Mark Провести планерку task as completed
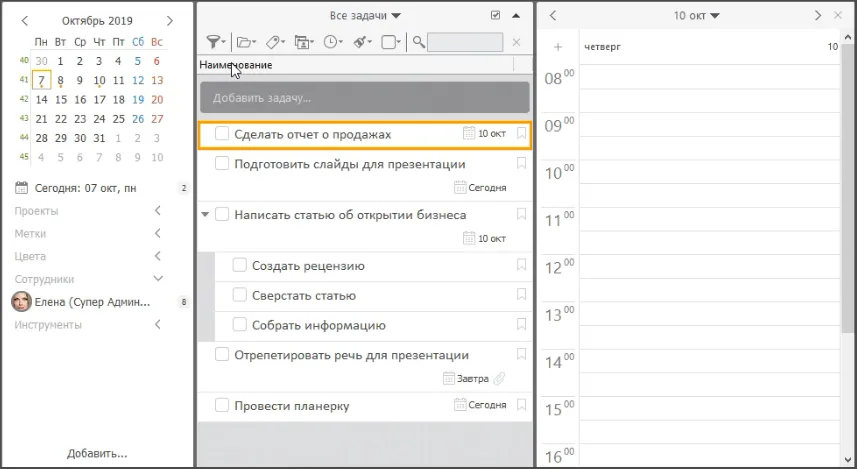Viewport: 857px width, 469px height. [x=222, y=405]
